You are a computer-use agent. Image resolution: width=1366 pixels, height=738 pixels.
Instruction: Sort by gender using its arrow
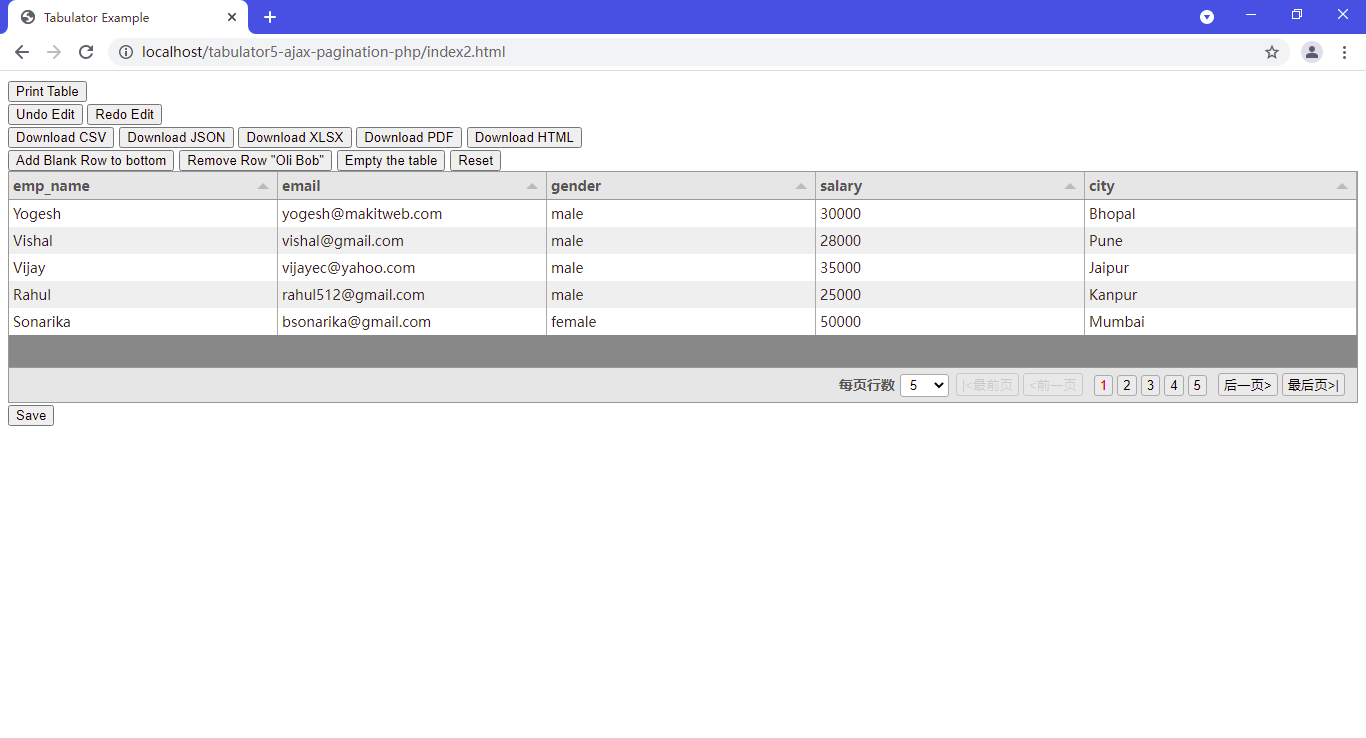click(801, 186)
